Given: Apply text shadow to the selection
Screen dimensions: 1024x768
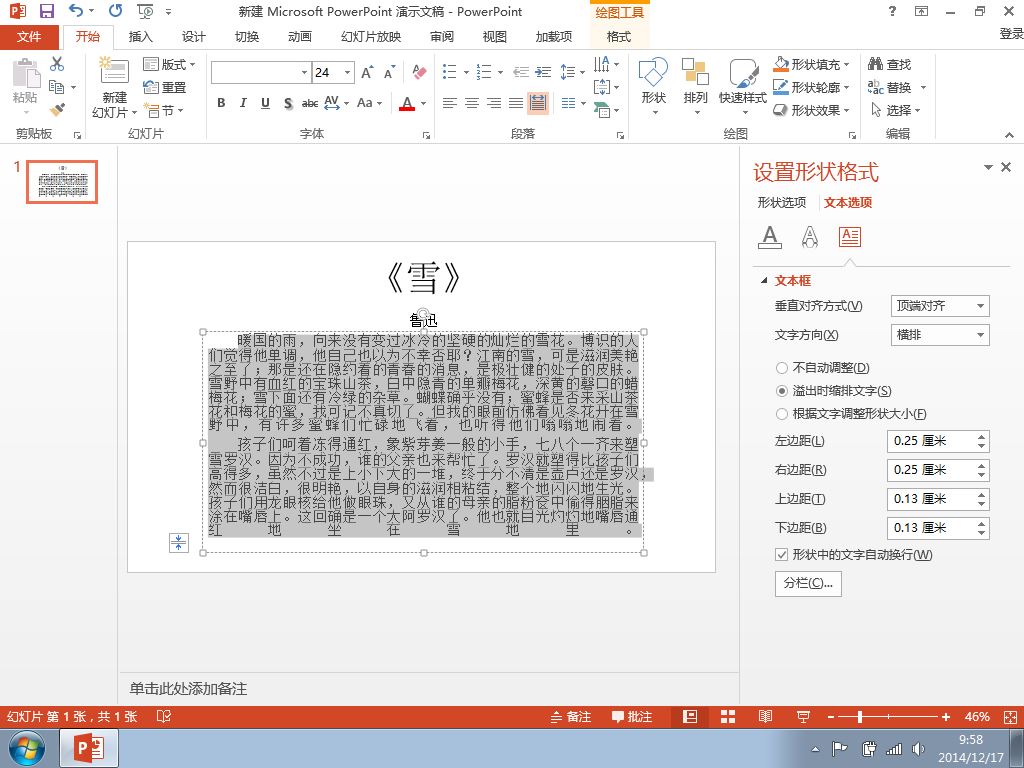Looking at the screenshot, I should [x=288, y=103].
